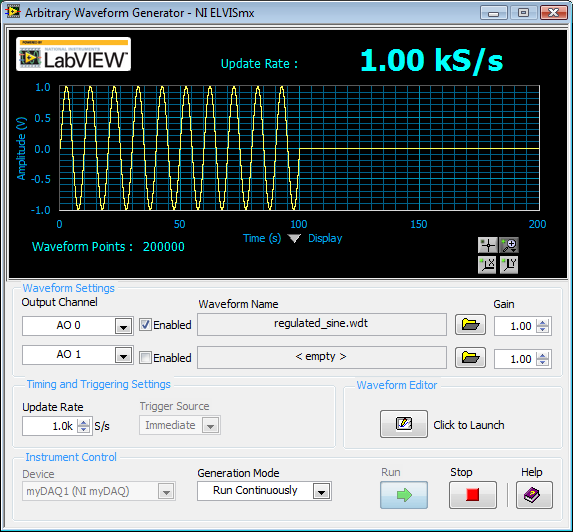Open the Trigger Source Immediate dropdown

(210, 426)
